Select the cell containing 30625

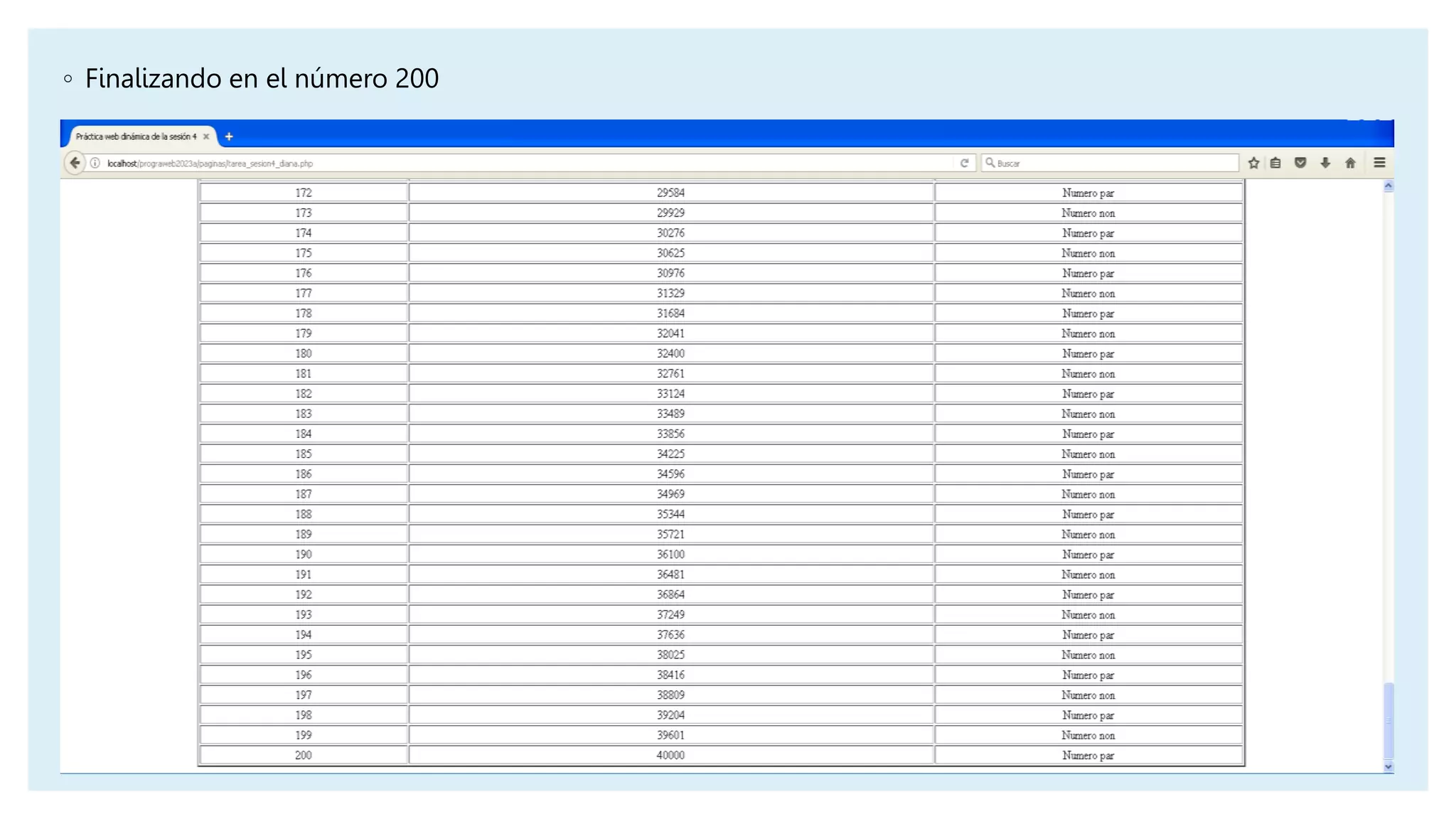point(671,253)
